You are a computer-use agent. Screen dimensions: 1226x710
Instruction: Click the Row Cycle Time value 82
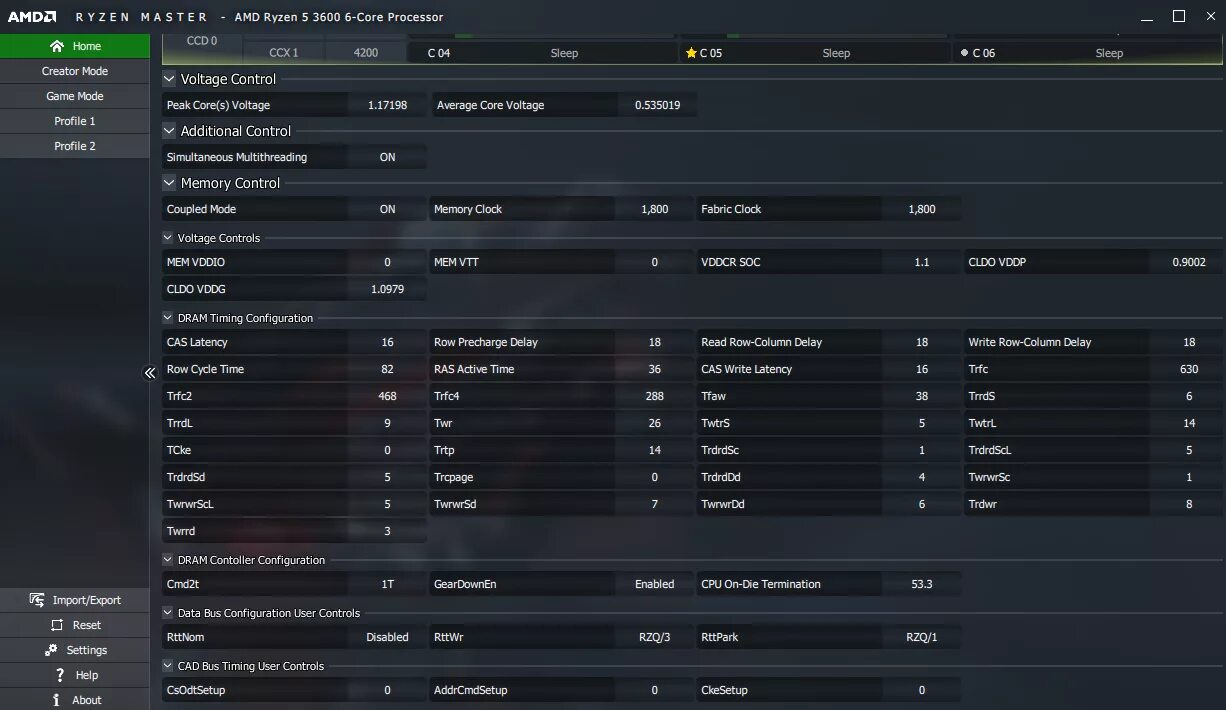[x=387, y=369]
